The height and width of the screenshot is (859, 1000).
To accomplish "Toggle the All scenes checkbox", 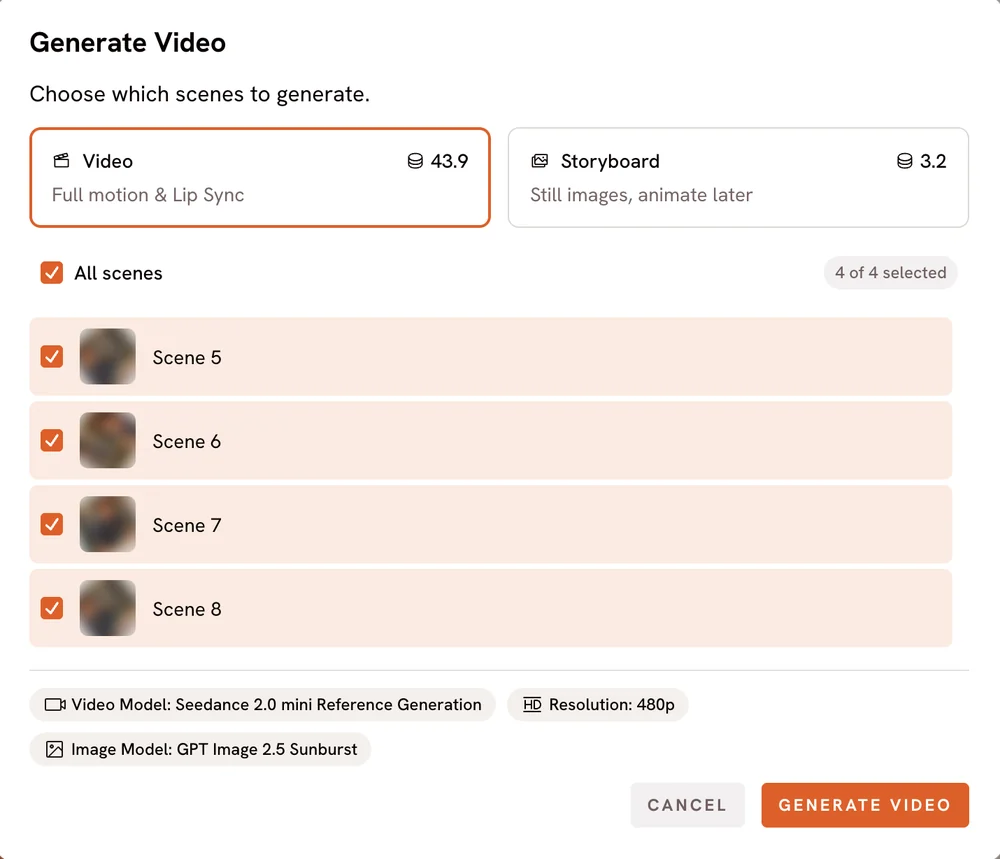I will click(52, 272).
